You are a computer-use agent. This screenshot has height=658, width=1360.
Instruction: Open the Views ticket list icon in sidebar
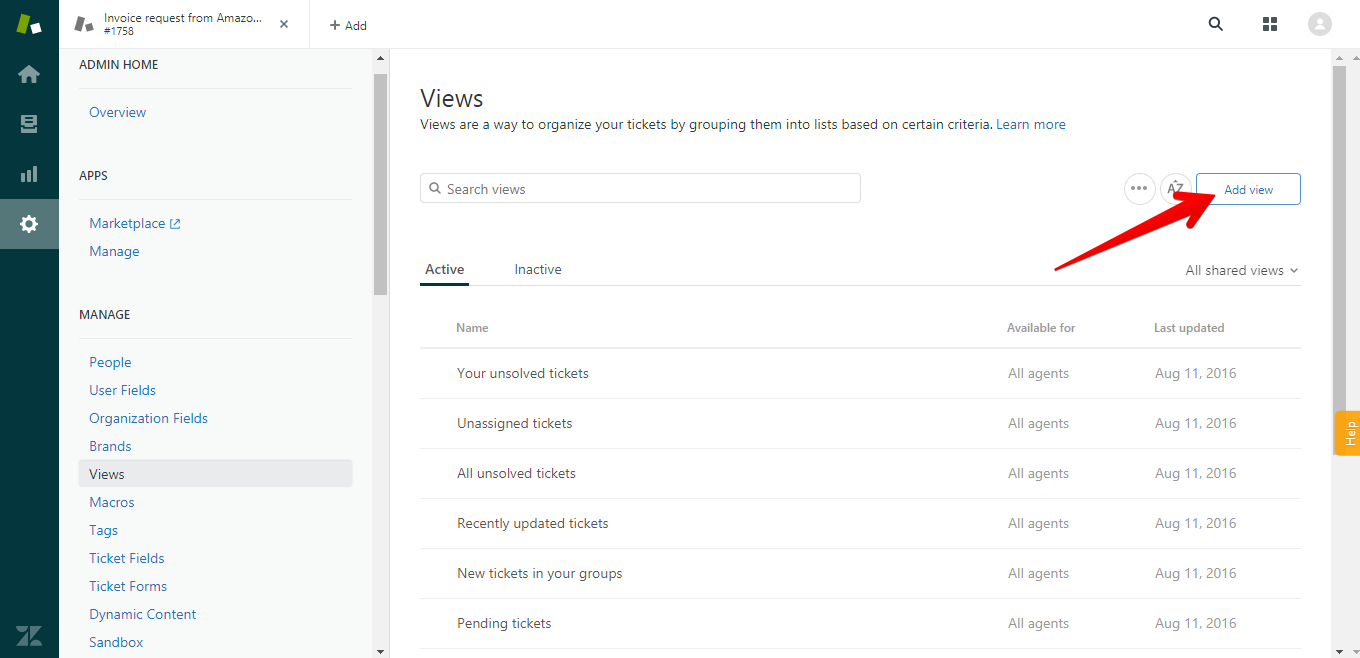29,124
